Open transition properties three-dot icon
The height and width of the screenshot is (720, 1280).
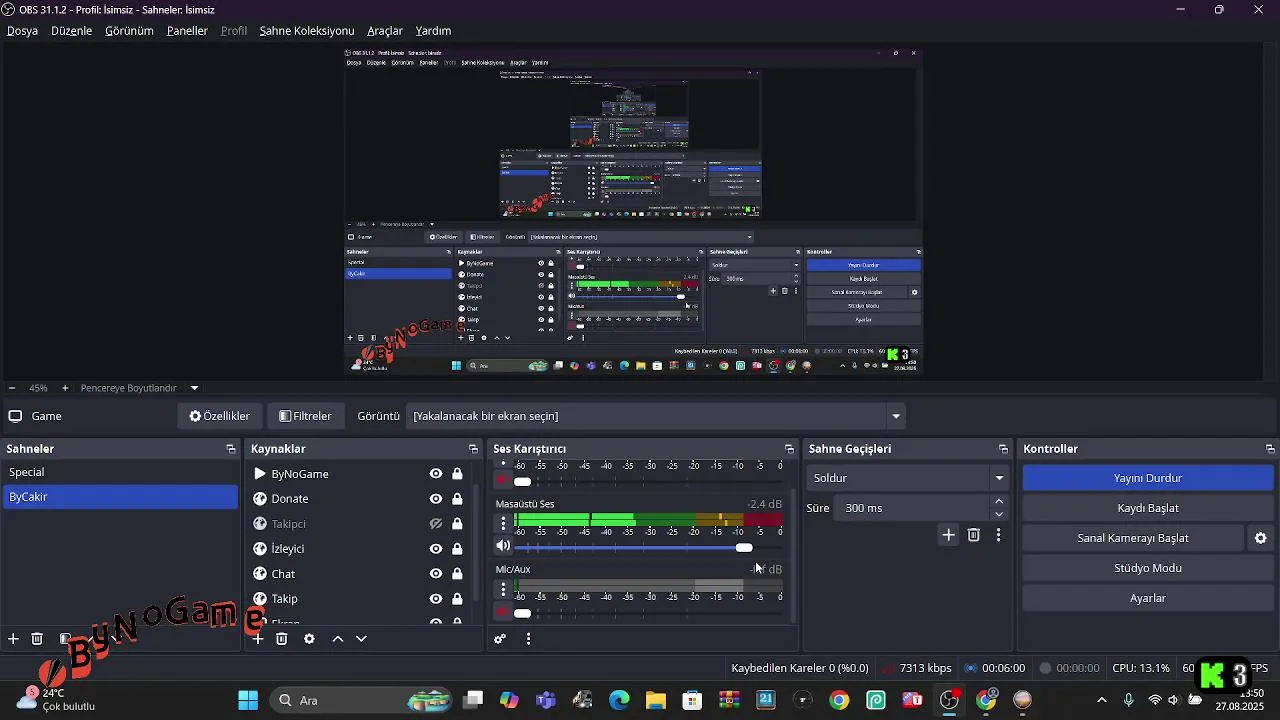[x=998, y=535]
